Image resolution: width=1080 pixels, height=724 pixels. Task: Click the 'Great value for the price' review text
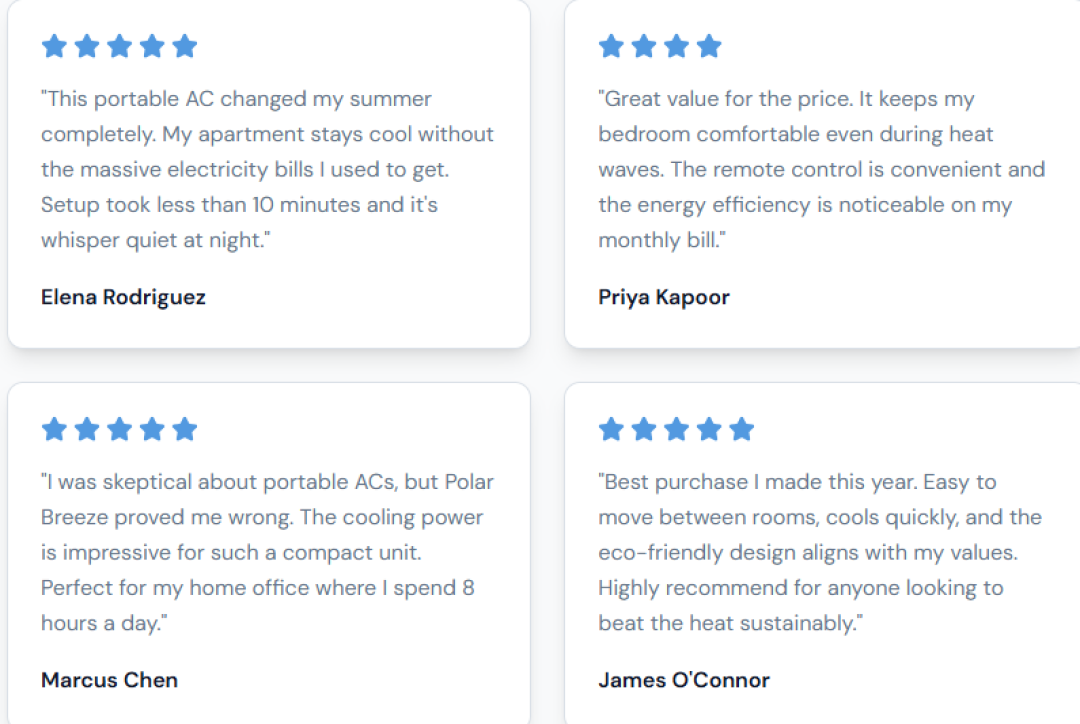pos(822,169)
